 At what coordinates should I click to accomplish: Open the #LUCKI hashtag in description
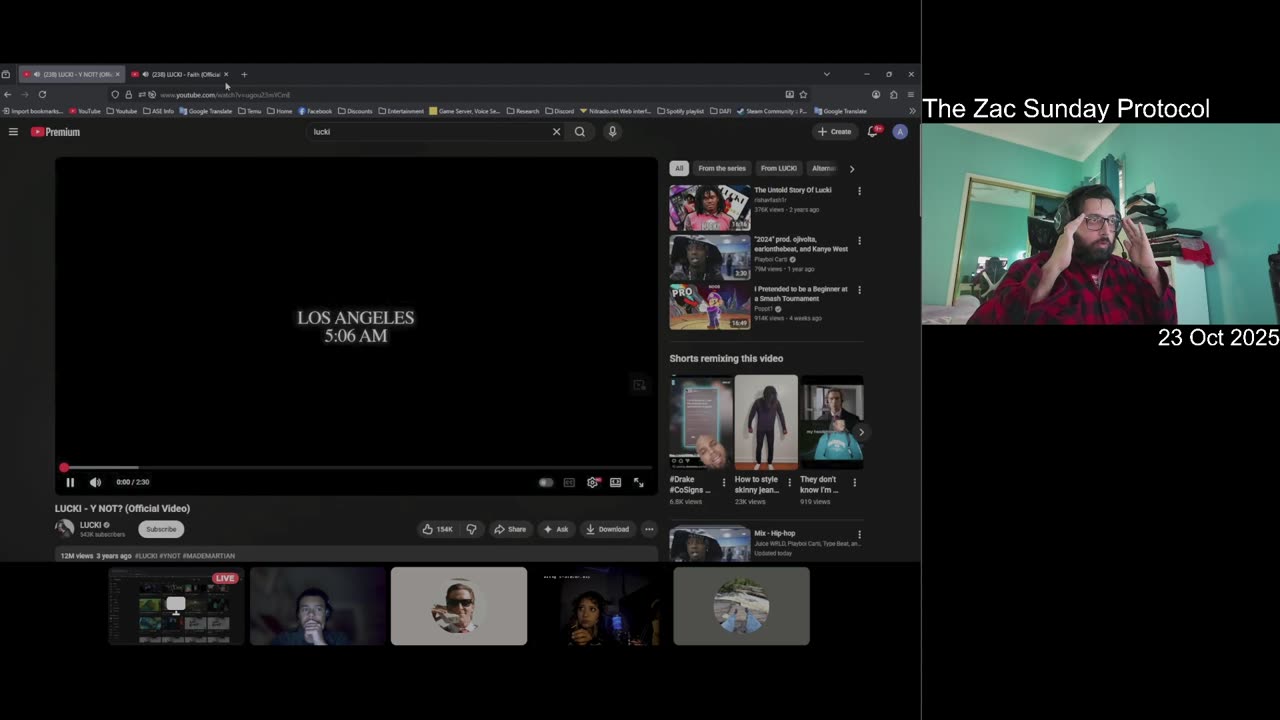(x=146, y=556)
